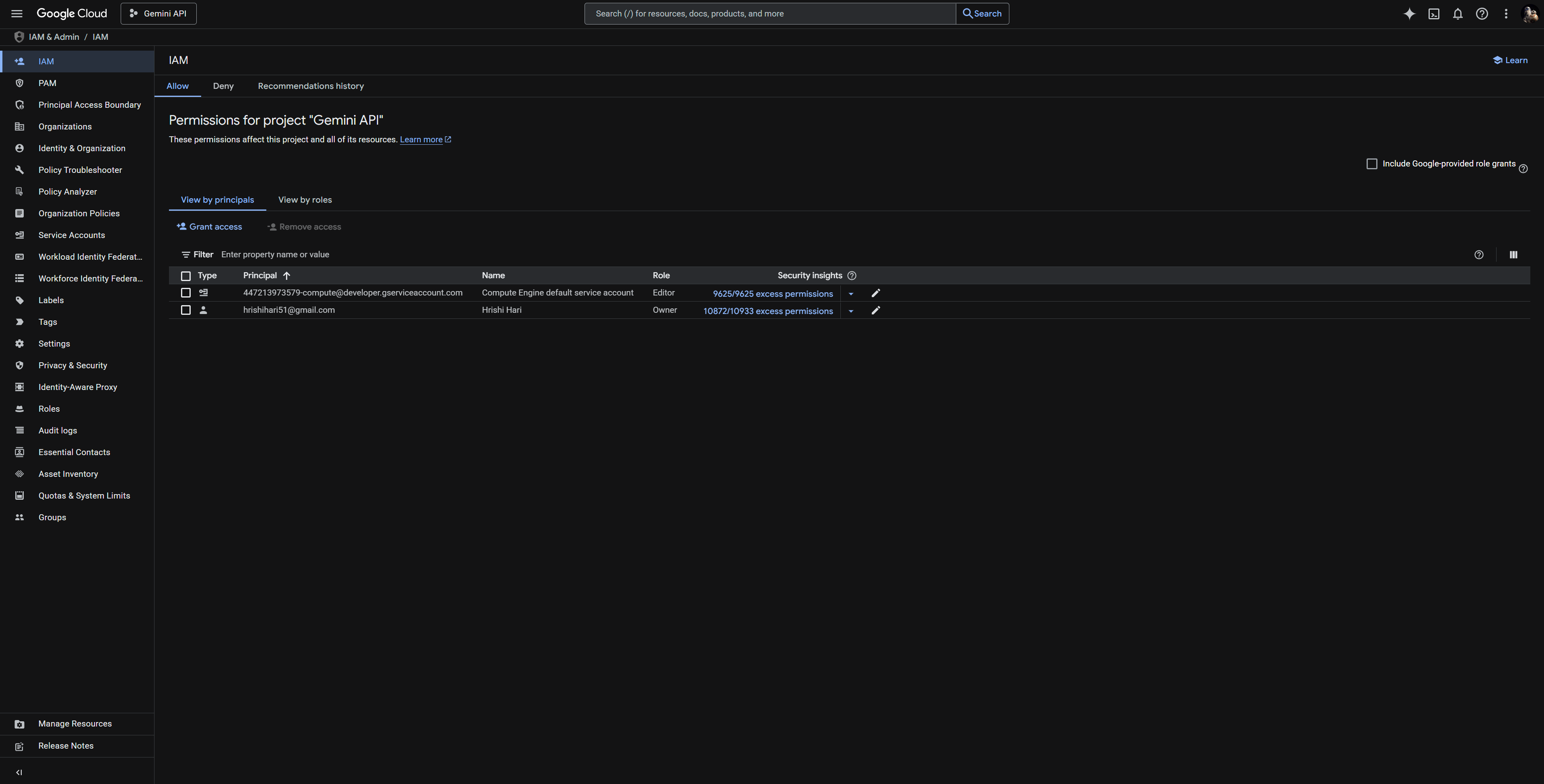Image resolution: width=1544 pixels, height=784 pixels.
Task: Switch to Recommendations history tab
Action: click(311, 86)
